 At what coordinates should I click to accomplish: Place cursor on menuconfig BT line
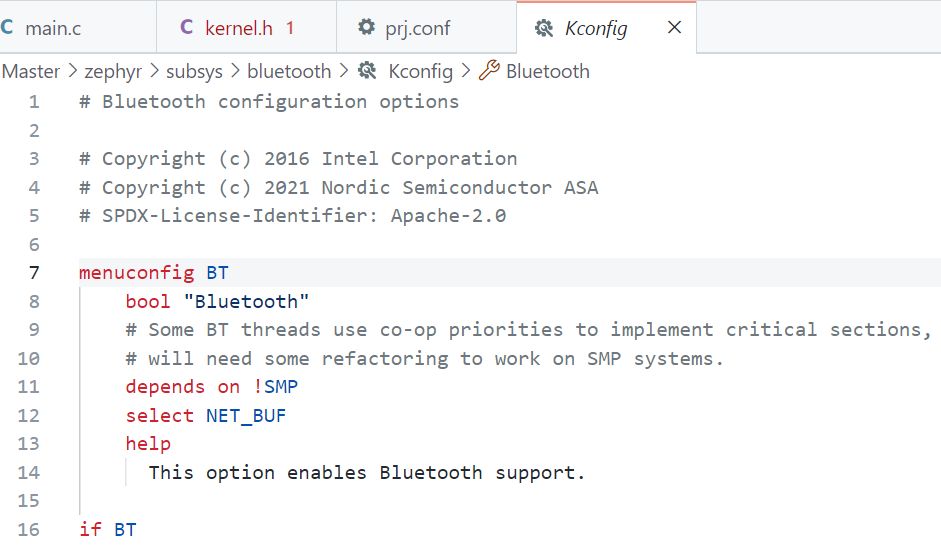click(x=154, y=273)
